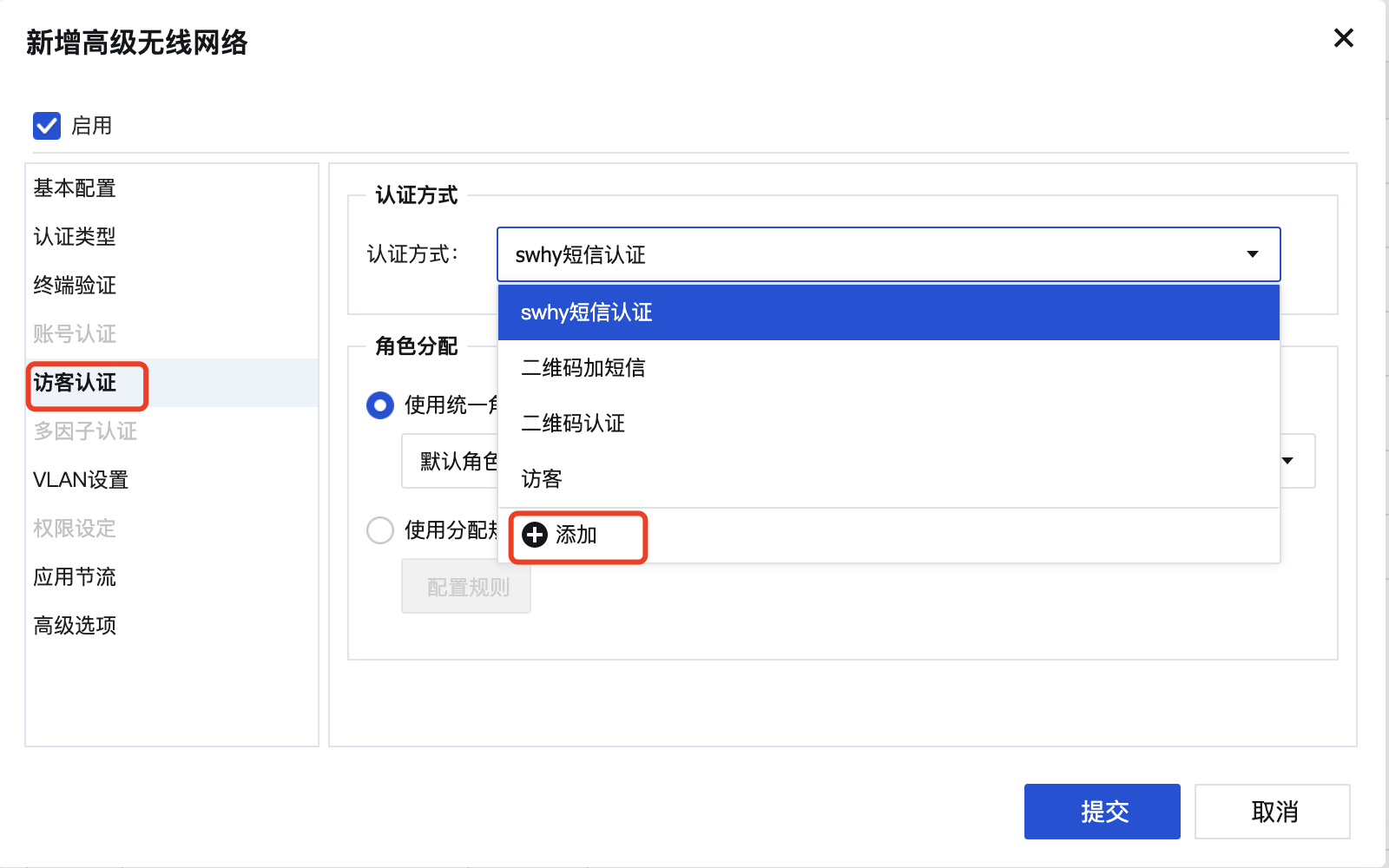Screen dimensions: 1389x868
Task: Click the 添加 label in the dropdown
Action: pos(576,535)
